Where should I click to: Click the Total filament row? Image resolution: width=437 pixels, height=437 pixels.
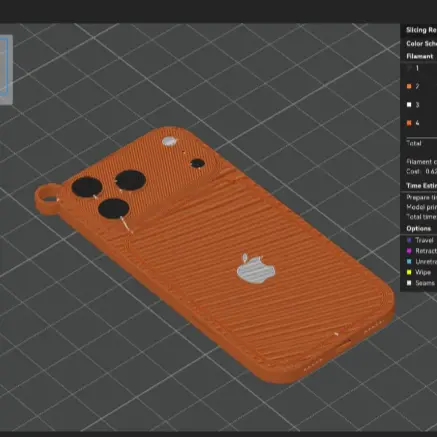pos(414,143)
